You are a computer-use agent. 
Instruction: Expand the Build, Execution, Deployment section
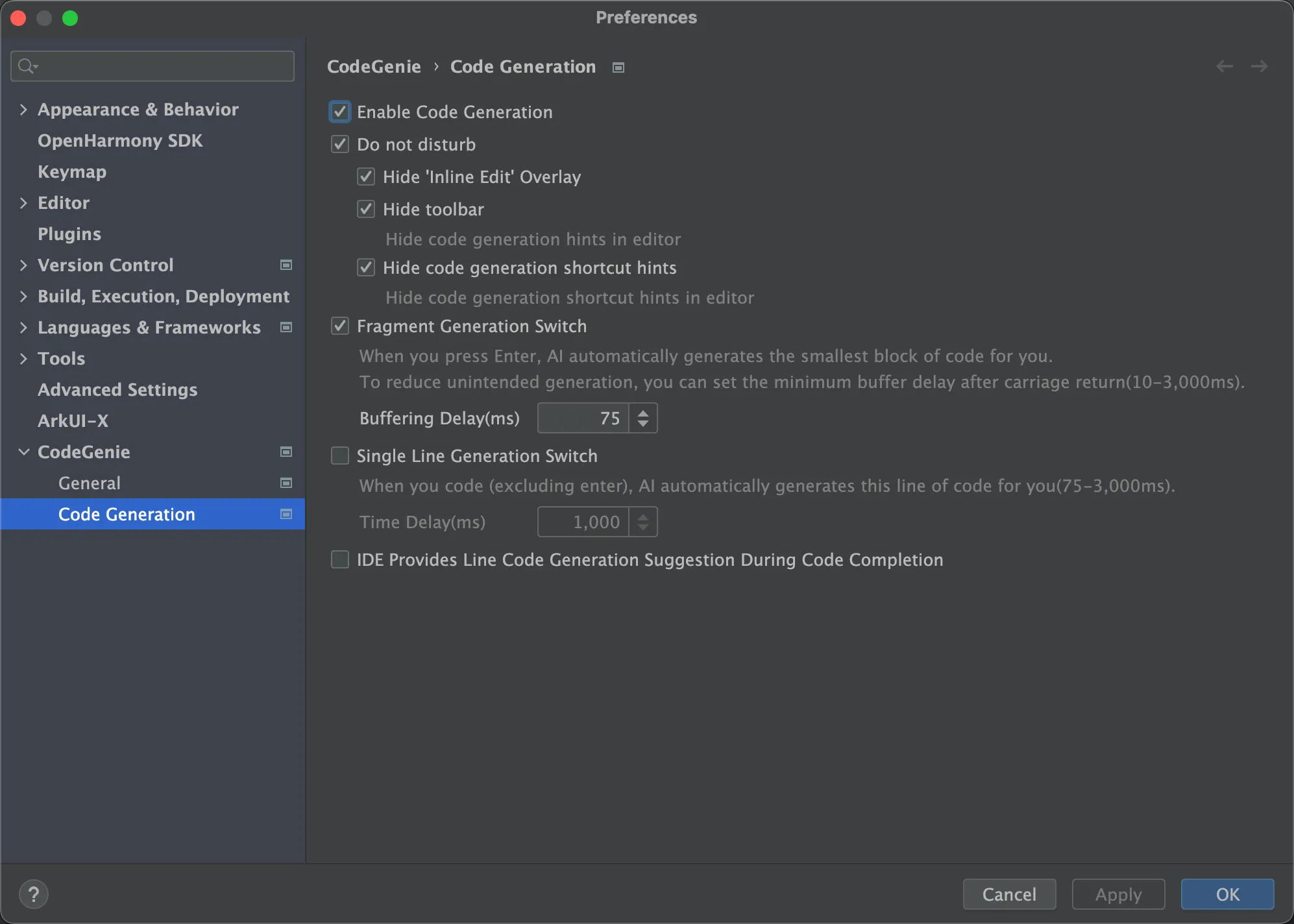[23, 296]
